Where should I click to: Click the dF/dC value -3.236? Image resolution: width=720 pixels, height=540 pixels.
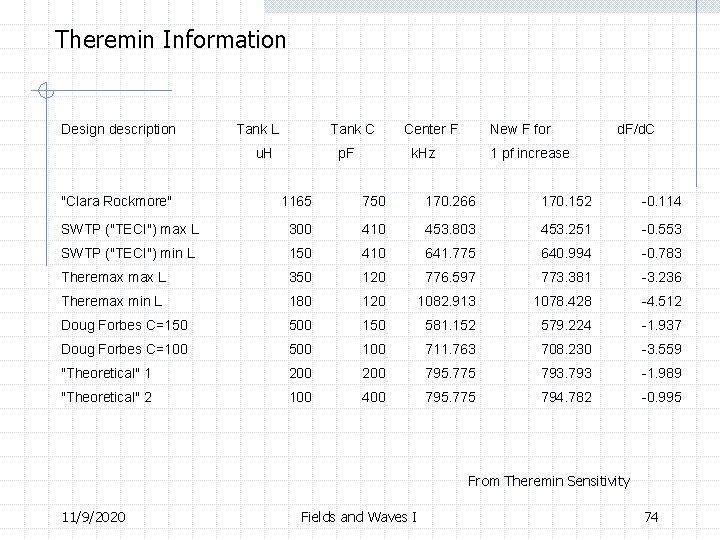tap(661, 277)
